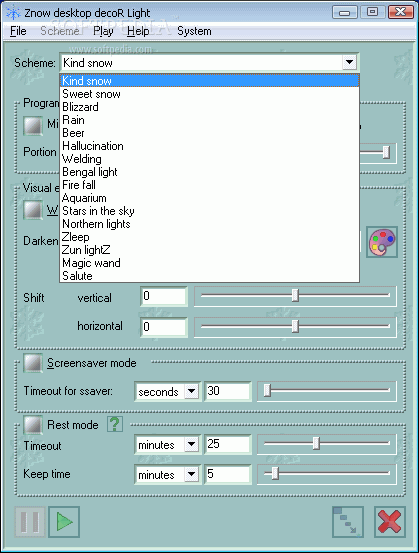Open the Play menu
The width and height of the screenshot is (419, 553).
(103, 31)
